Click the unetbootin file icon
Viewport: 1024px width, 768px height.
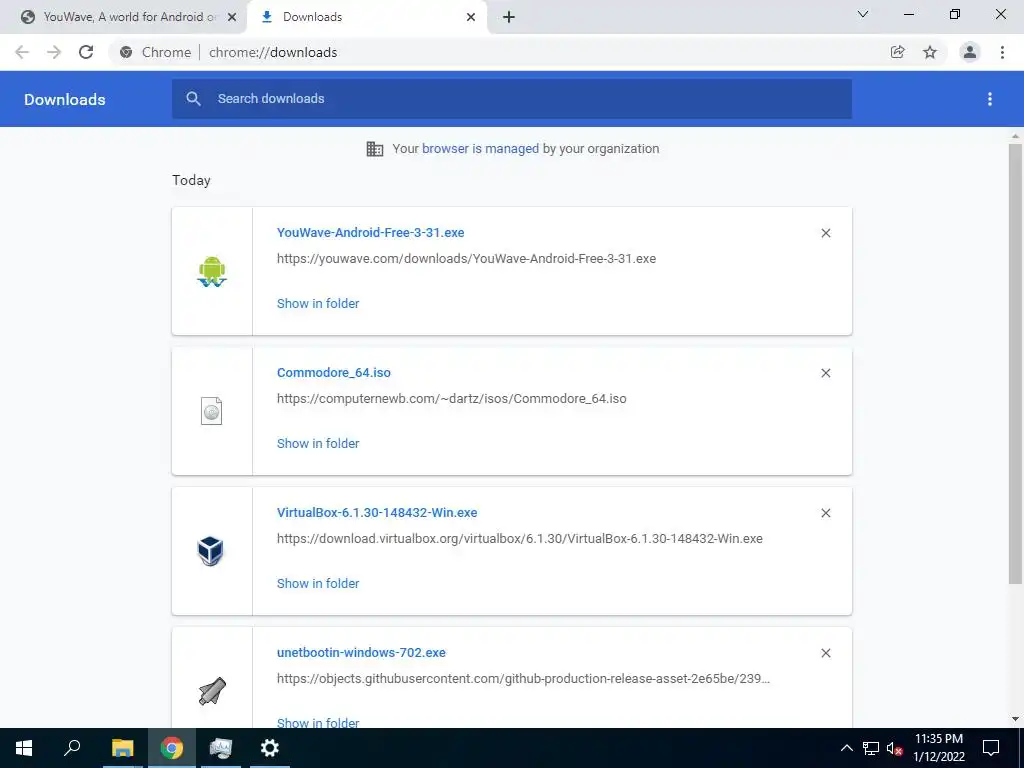click(212, 692)
